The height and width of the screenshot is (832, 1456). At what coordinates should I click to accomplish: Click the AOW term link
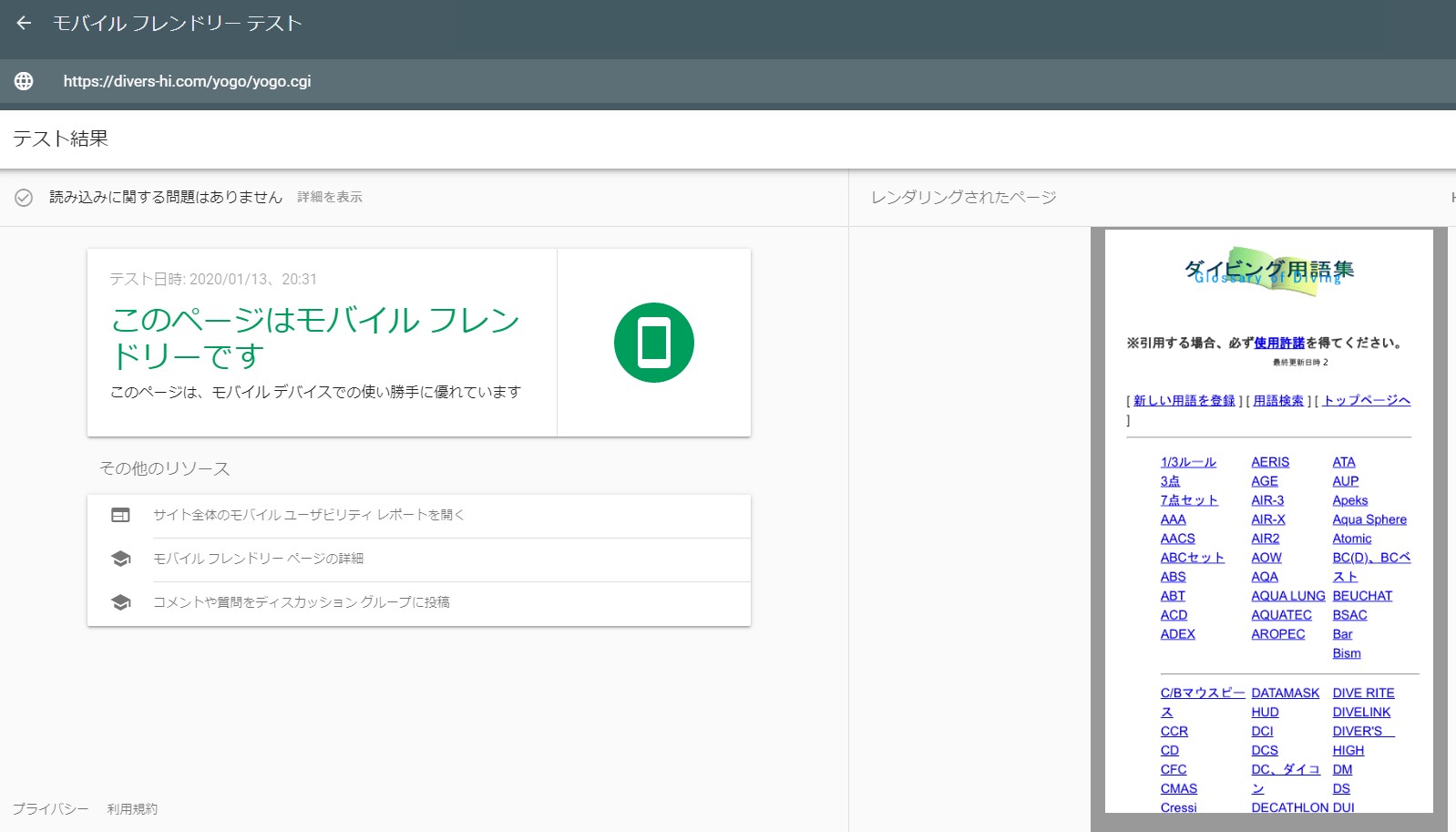click(x=1266, y=558)
